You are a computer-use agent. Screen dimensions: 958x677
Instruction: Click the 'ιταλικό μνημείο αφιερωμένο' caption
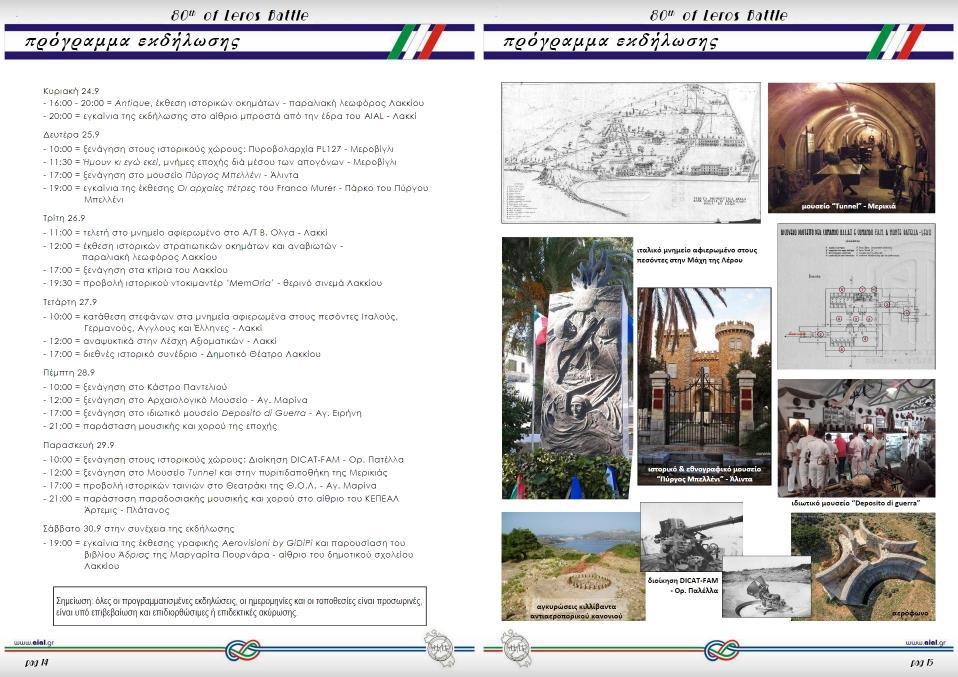[x=697, y=255]
